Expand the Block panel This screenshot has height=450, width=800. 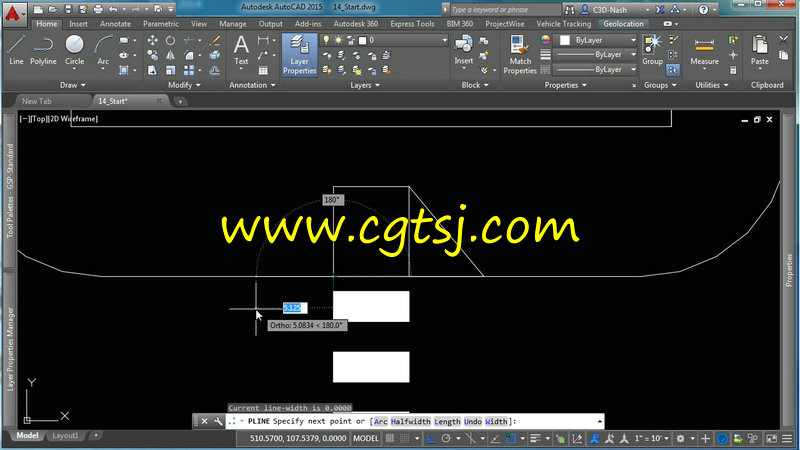475,85
